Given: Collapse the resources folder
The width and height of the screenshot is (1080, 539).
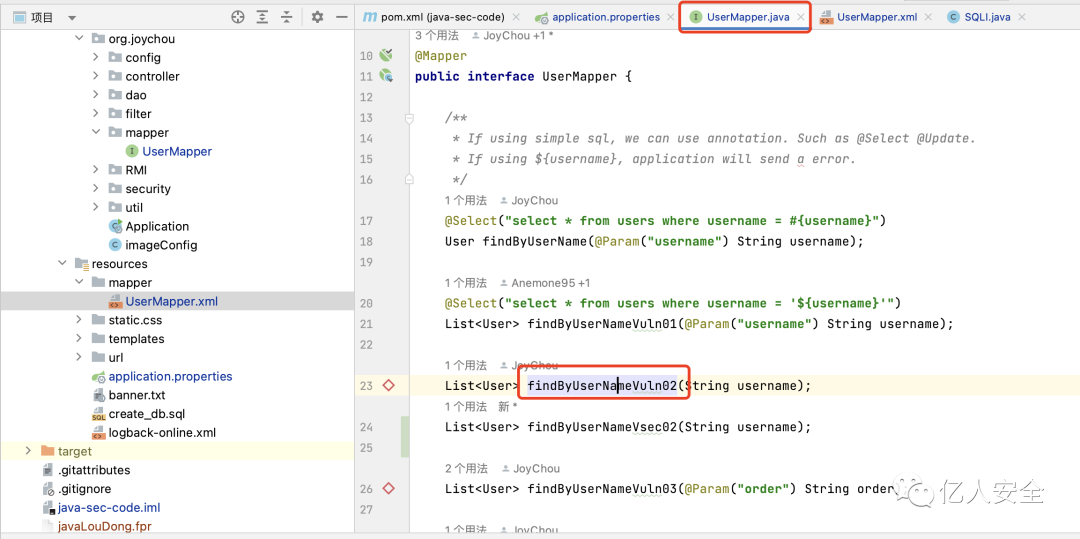Looking at the screenshot, I should tap(63, 264).
